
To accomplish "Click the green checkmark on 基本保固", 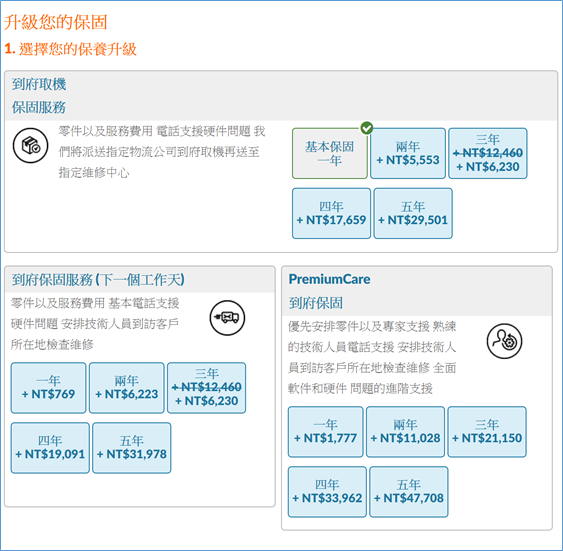I will tap(367, 128).
